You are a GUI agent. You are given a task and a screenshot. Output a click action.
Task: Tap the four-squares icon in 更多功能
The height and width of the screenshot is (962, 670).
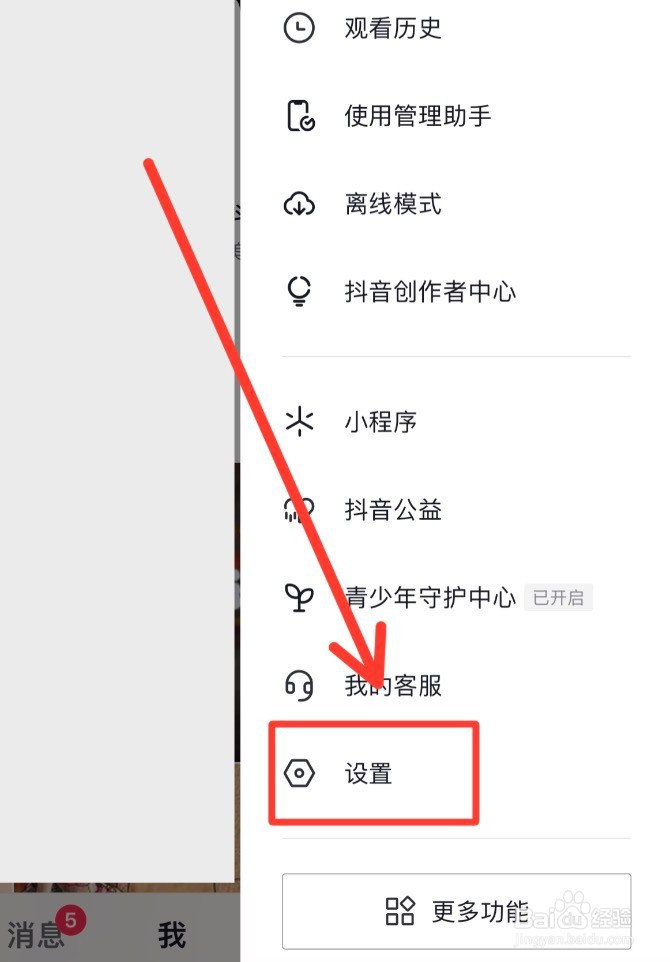[x=400, y=912]
